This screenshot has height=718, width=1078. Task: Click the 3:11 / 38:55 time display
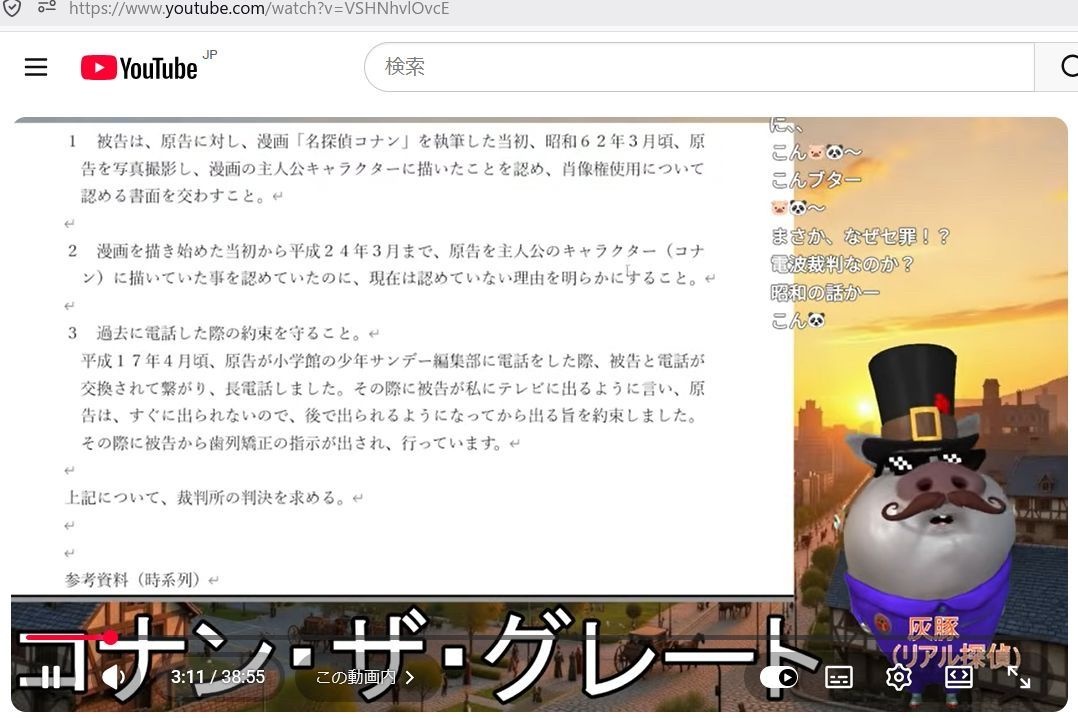[218, 677]
